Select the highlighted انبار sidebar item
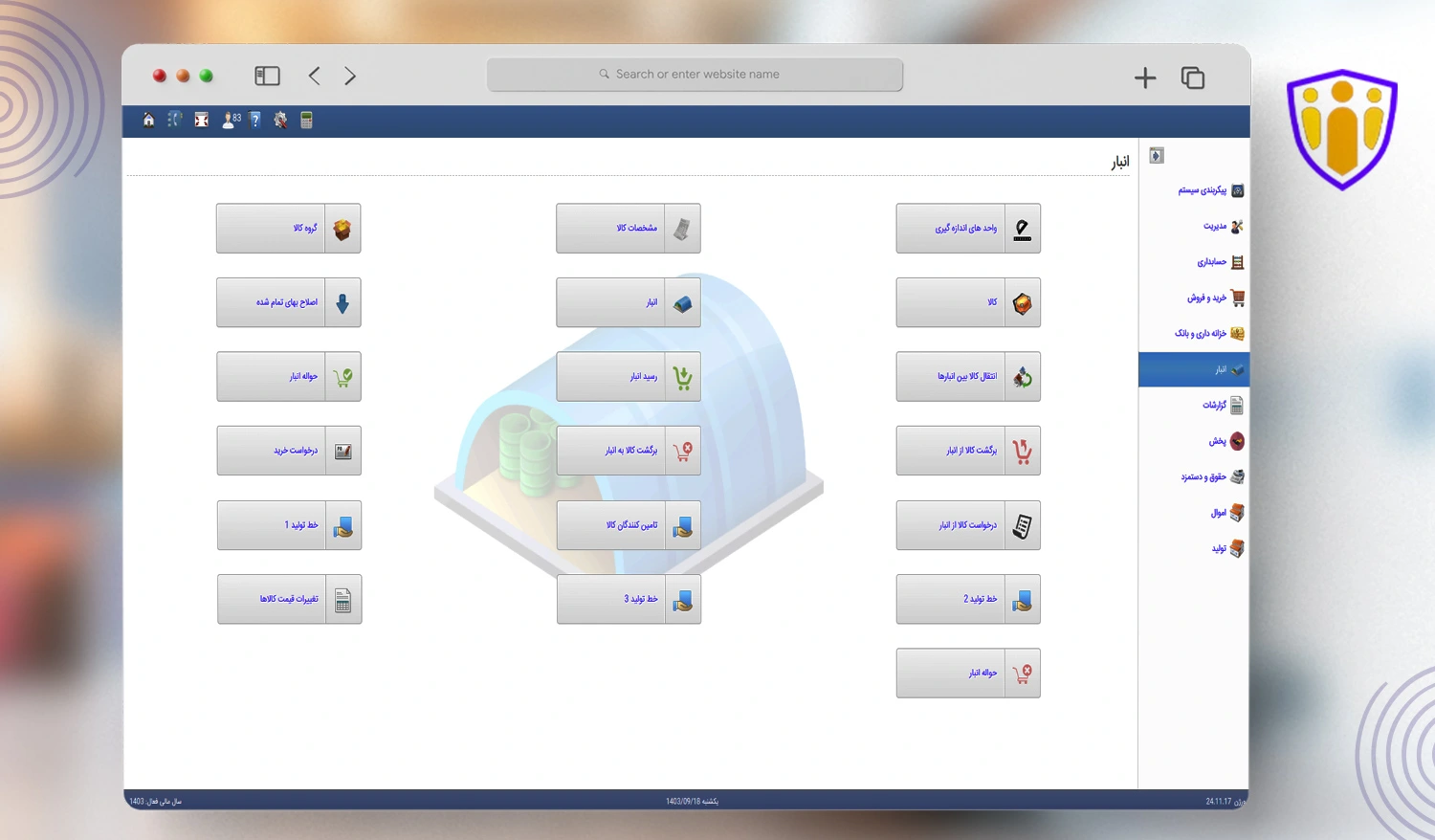 (1194, 369)
